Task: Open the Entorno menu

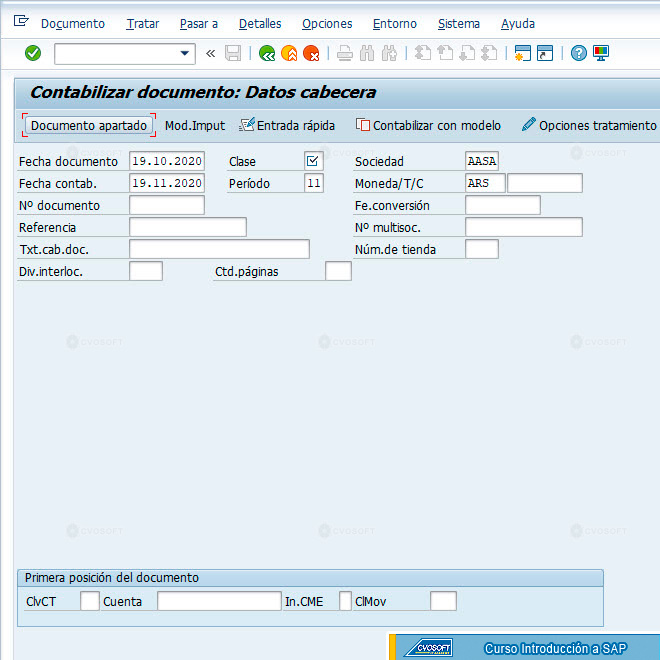Action: coord(395,24)
